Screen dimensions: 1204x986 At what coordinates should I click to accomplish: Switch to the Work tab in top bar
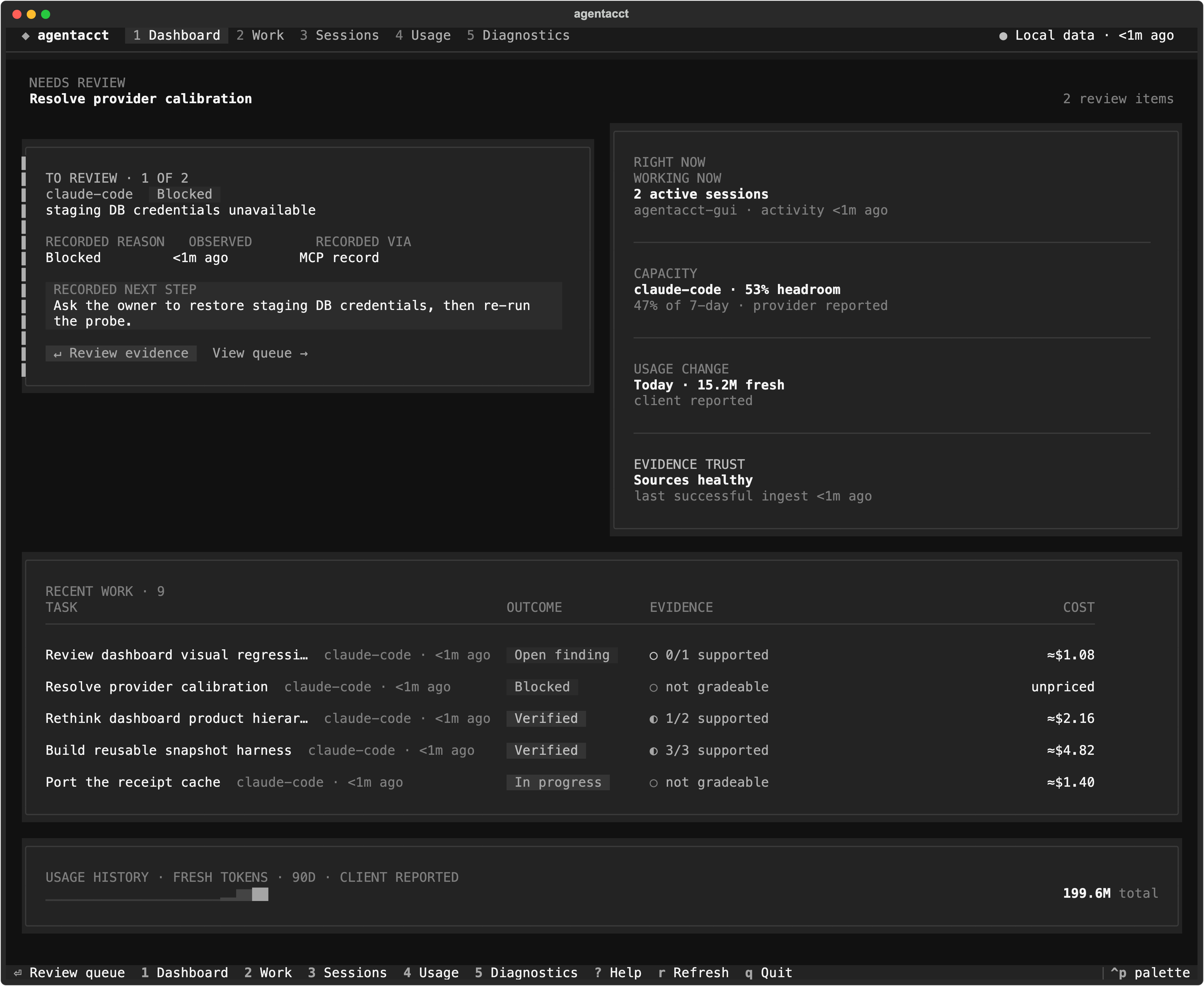pyautogui.click(x=260, y=35)
